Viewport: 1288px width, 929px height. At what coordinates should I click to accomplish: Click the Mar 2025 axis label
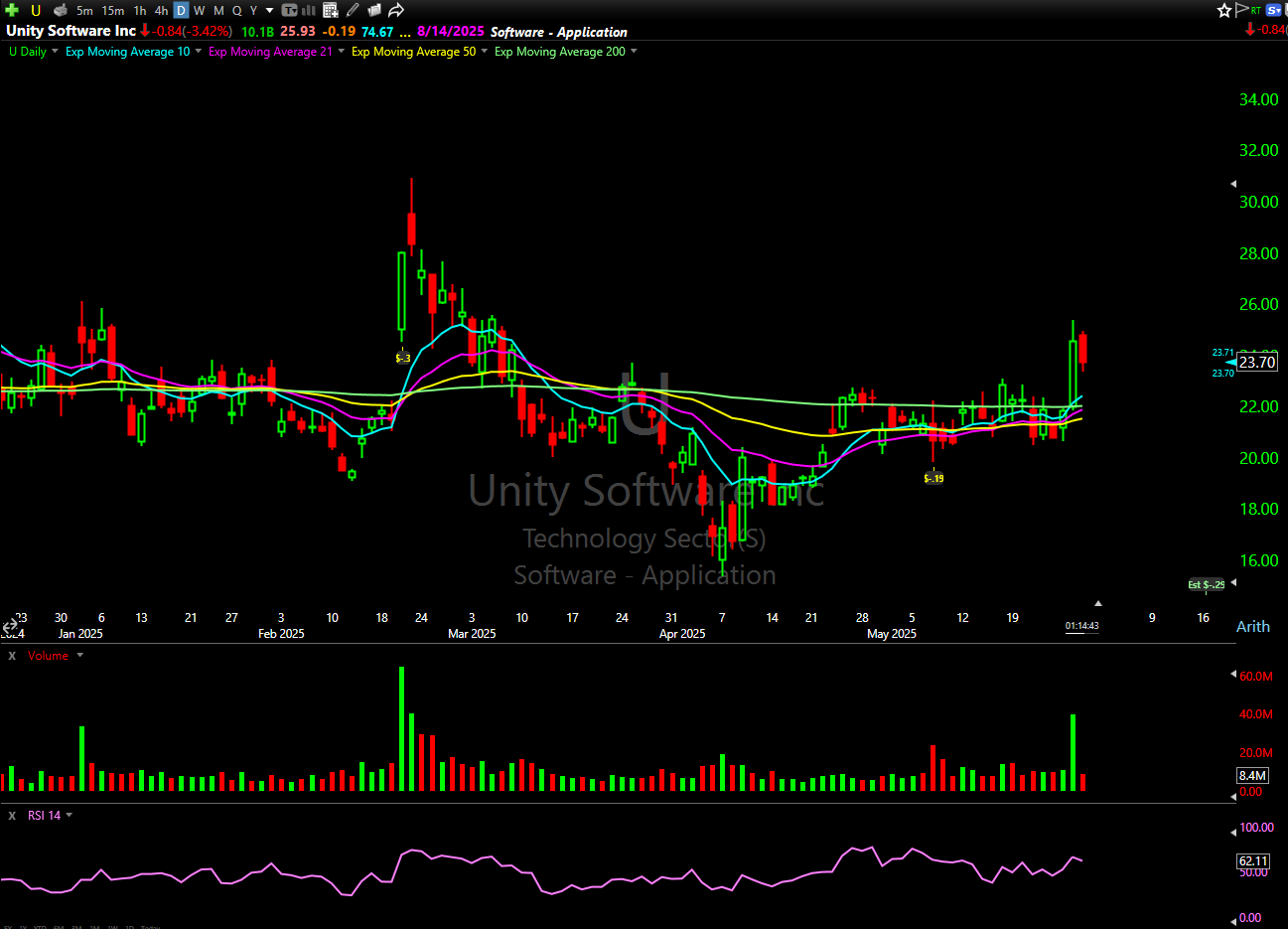[472, 634]
